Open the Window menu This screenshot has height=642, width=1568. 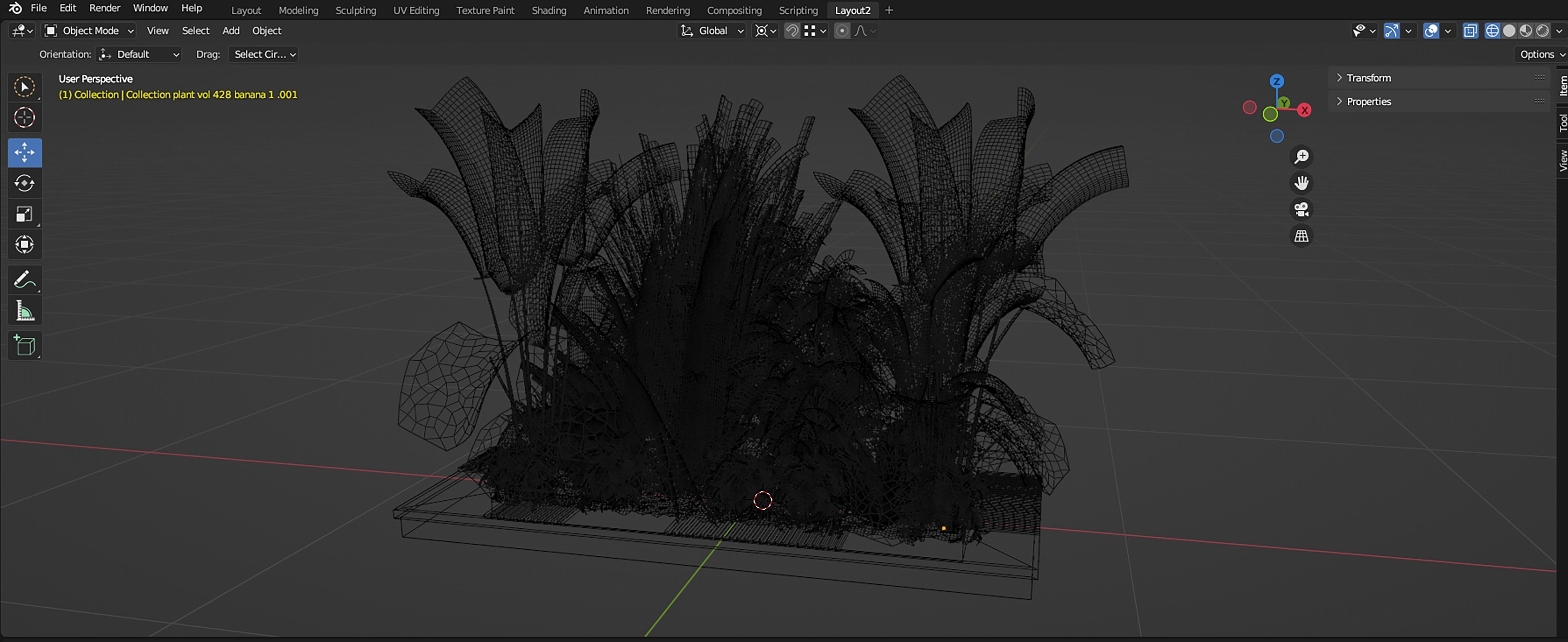150,8
